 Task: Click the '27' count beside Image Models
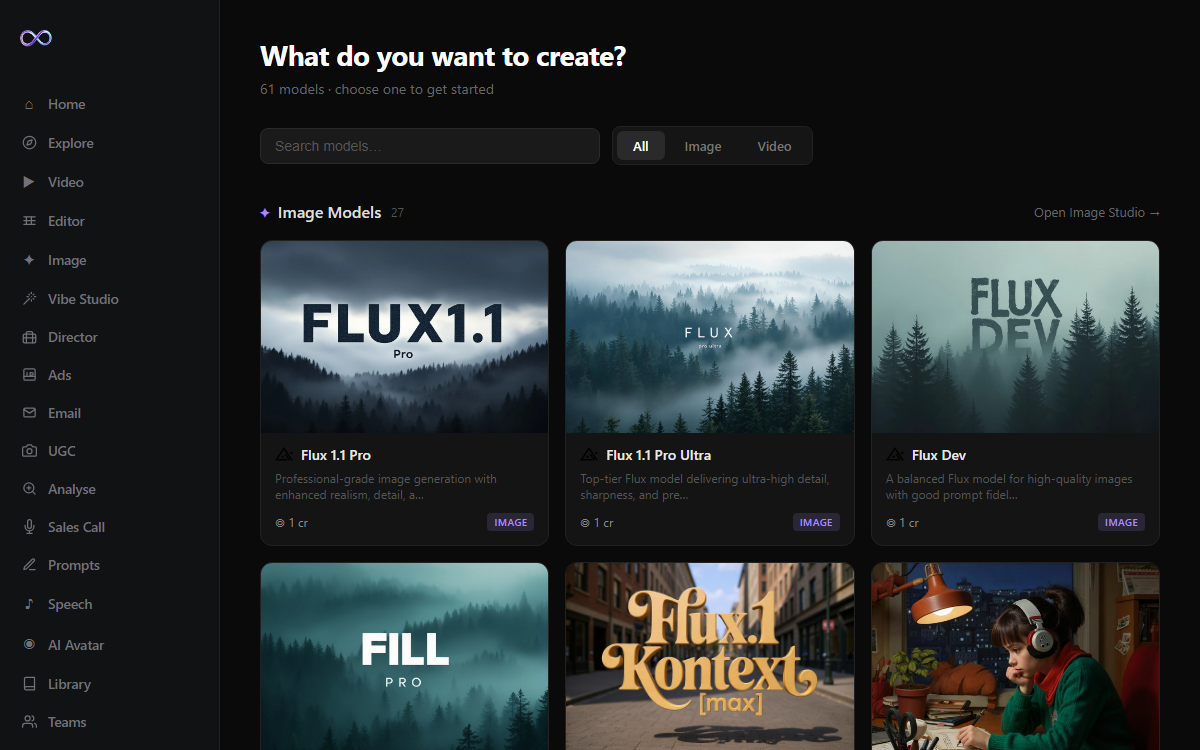pos(397,213)
